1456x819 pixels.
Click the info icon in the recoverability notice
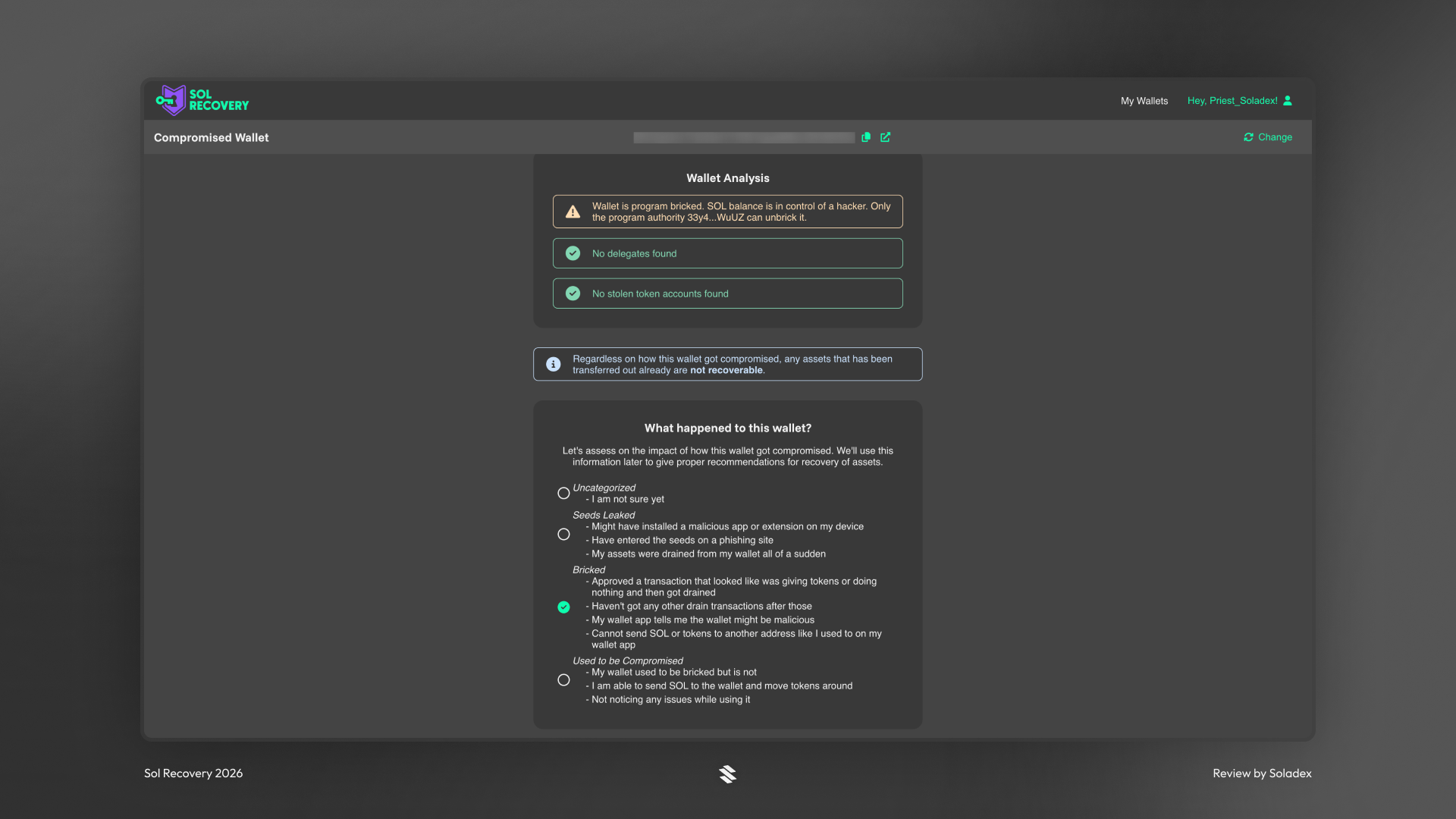coord(553,364)
